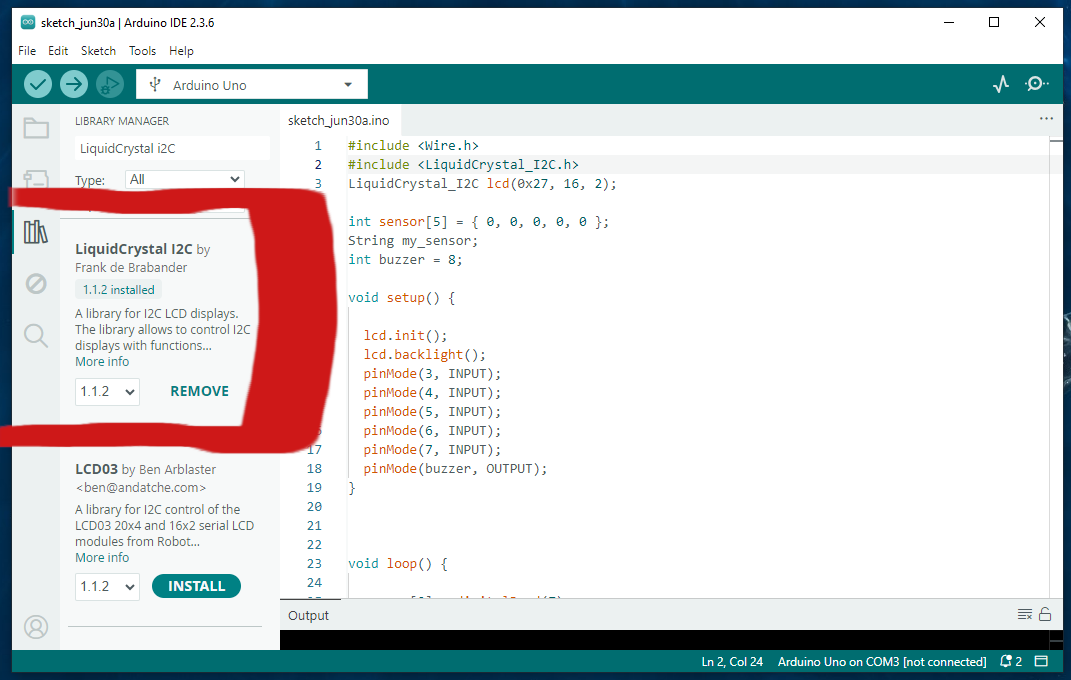1071x680 pixels.
Task: Open the Sketch menu
Action: click(98, 51)
